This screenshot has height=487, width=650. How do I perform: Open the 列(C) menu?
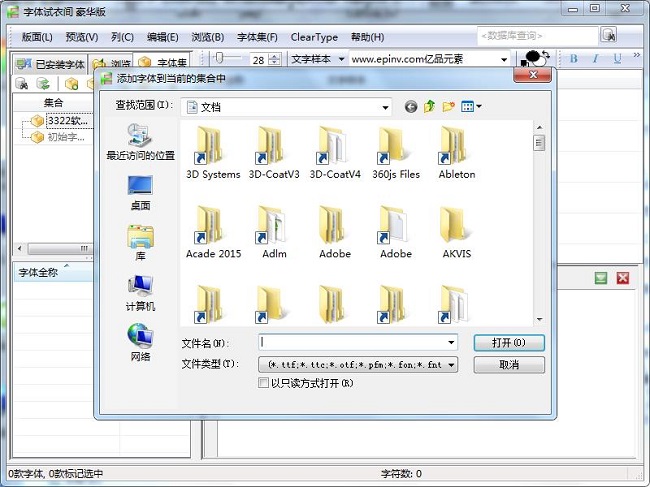pyautogui.click(x=122, y=37)
